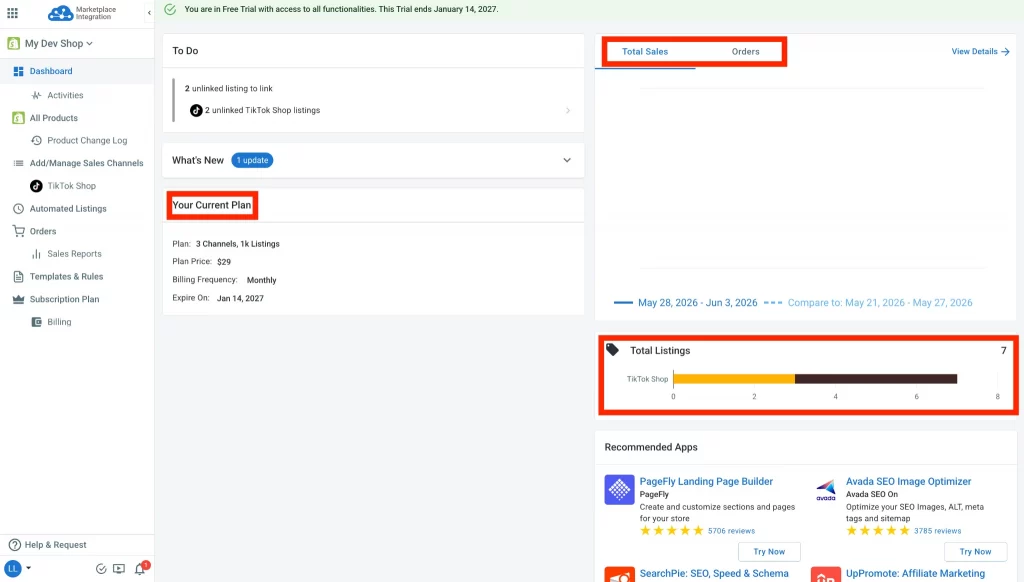1024x582 pixels.
Task: Click billing frequency Monthly value
Action: (x=261, y=280)
